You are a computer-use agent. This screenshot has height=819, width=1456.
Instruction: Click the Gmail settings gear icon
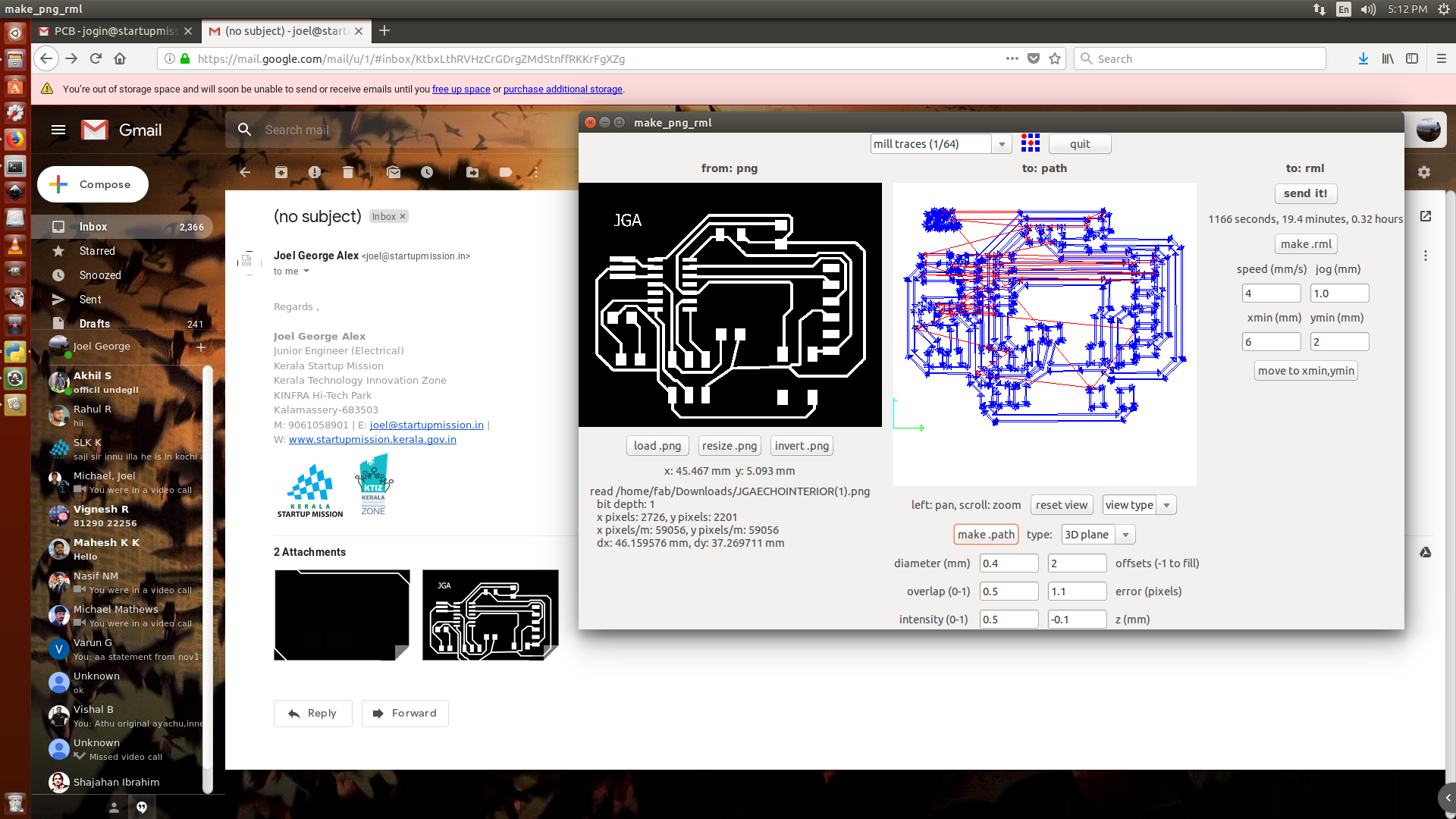(1424, 173)
